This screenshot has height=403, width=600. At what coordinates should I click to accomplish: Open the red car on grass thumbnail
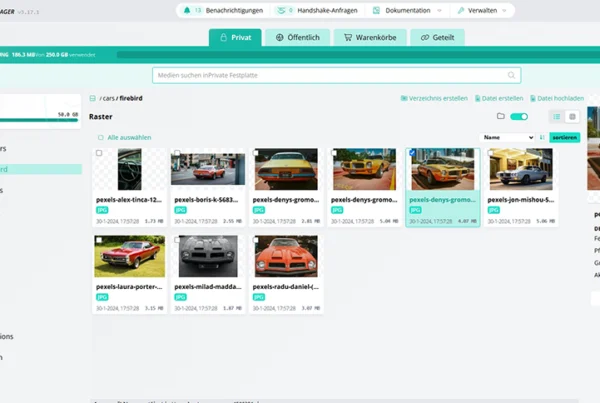130,256
